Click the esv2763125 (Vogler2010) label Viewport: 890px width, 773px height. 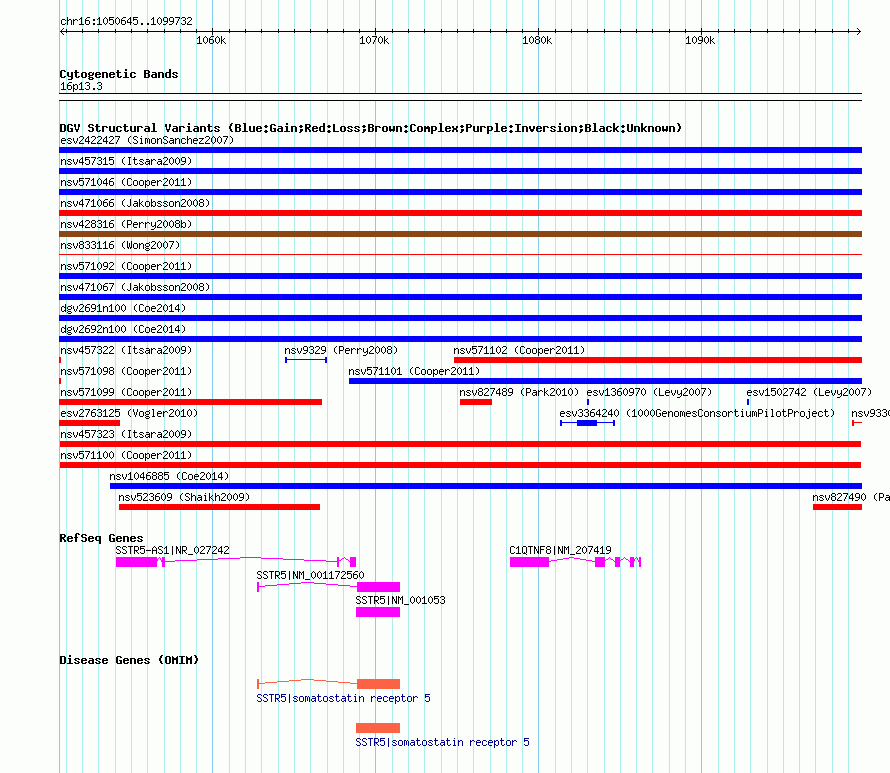pos(129,413)
